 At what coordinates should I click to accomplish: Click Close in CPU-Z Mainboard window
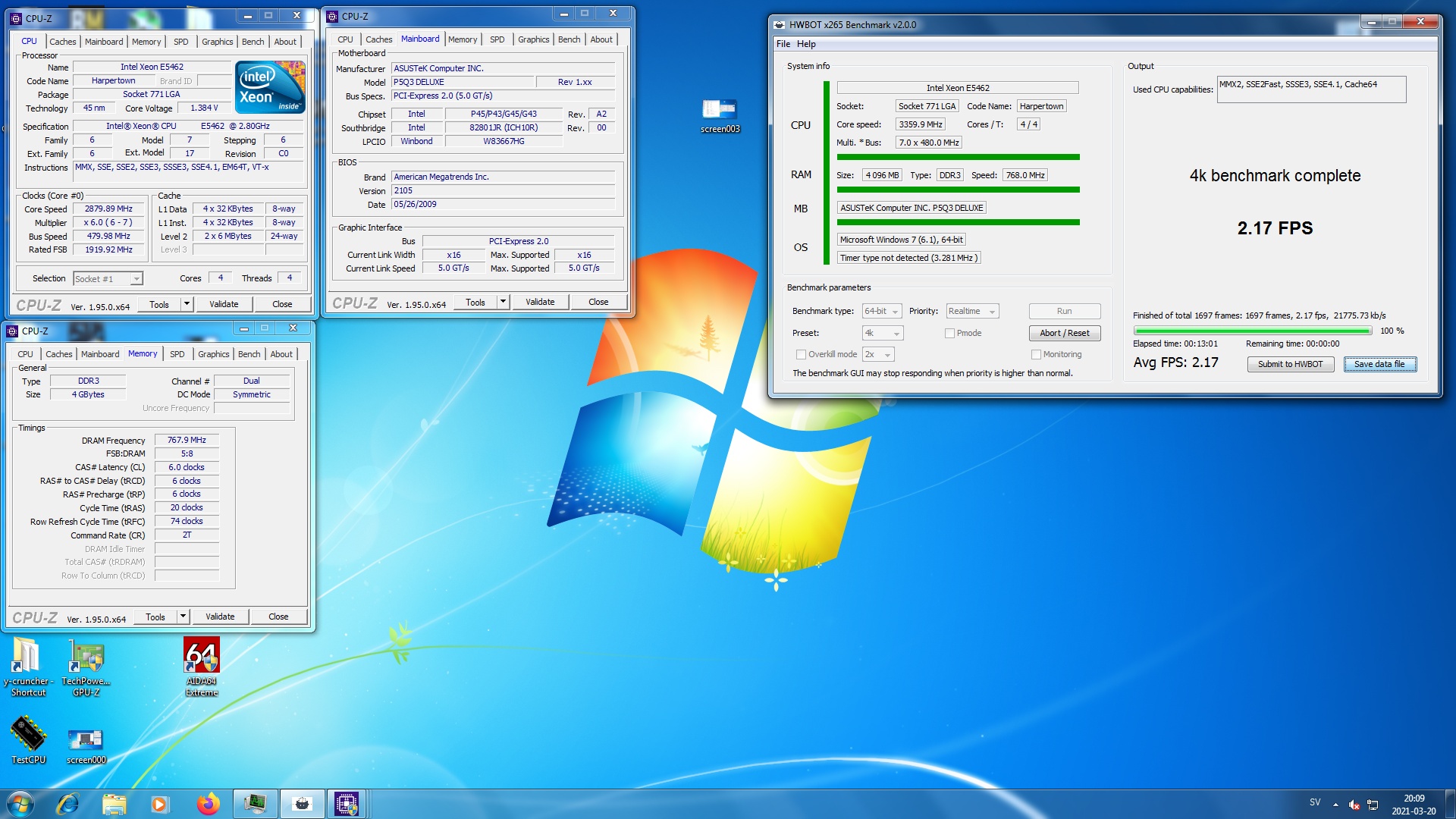coord(598,302)
